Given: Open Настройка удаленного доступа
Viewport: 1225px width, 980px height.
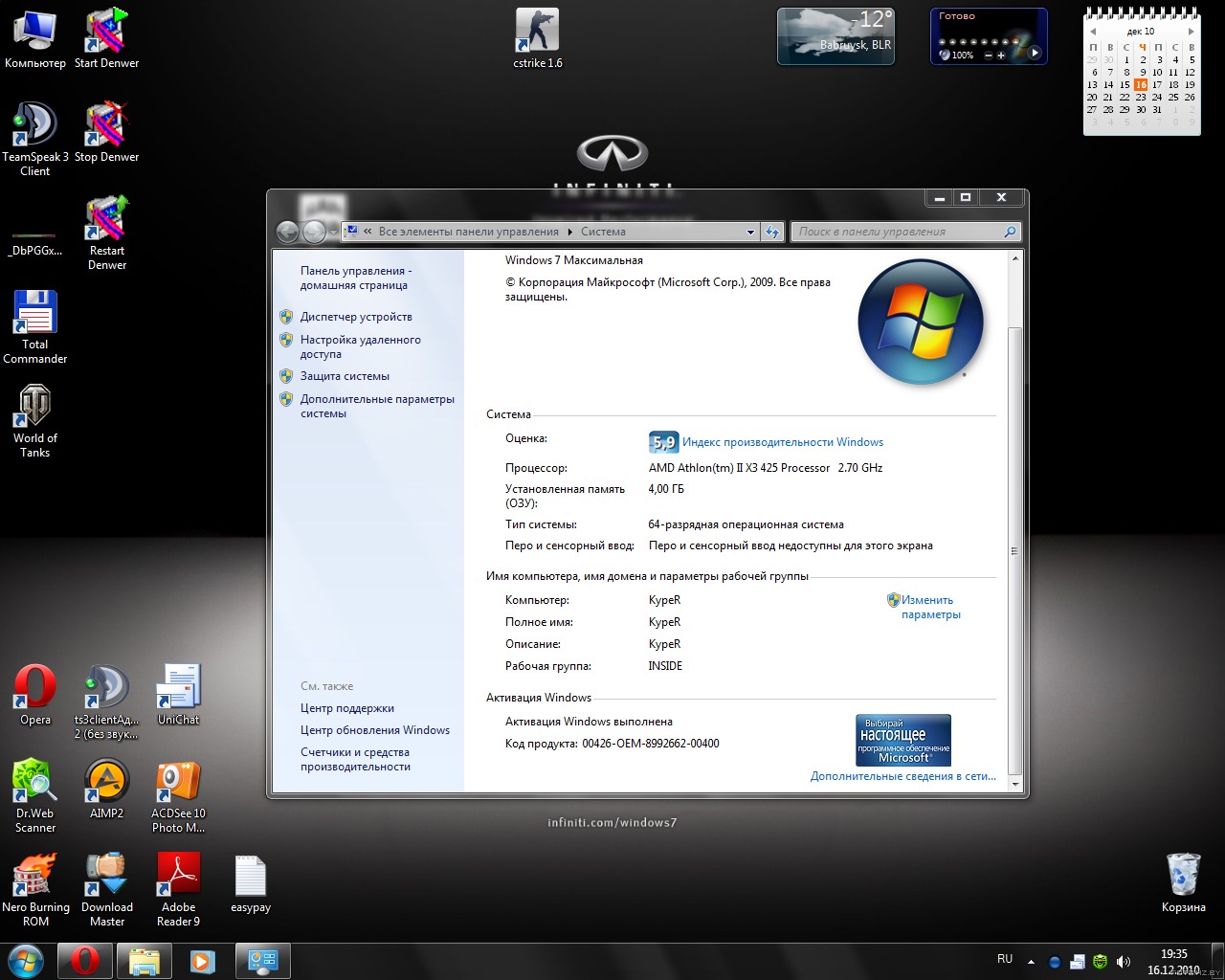Looking at the screenshot, I should point(360,346).
